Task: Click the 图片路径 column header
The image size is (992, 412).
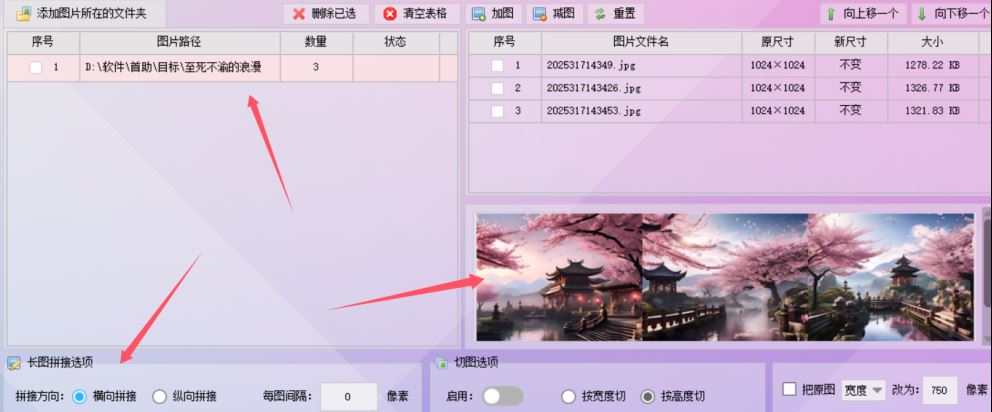Action: [x=180, y=42]
